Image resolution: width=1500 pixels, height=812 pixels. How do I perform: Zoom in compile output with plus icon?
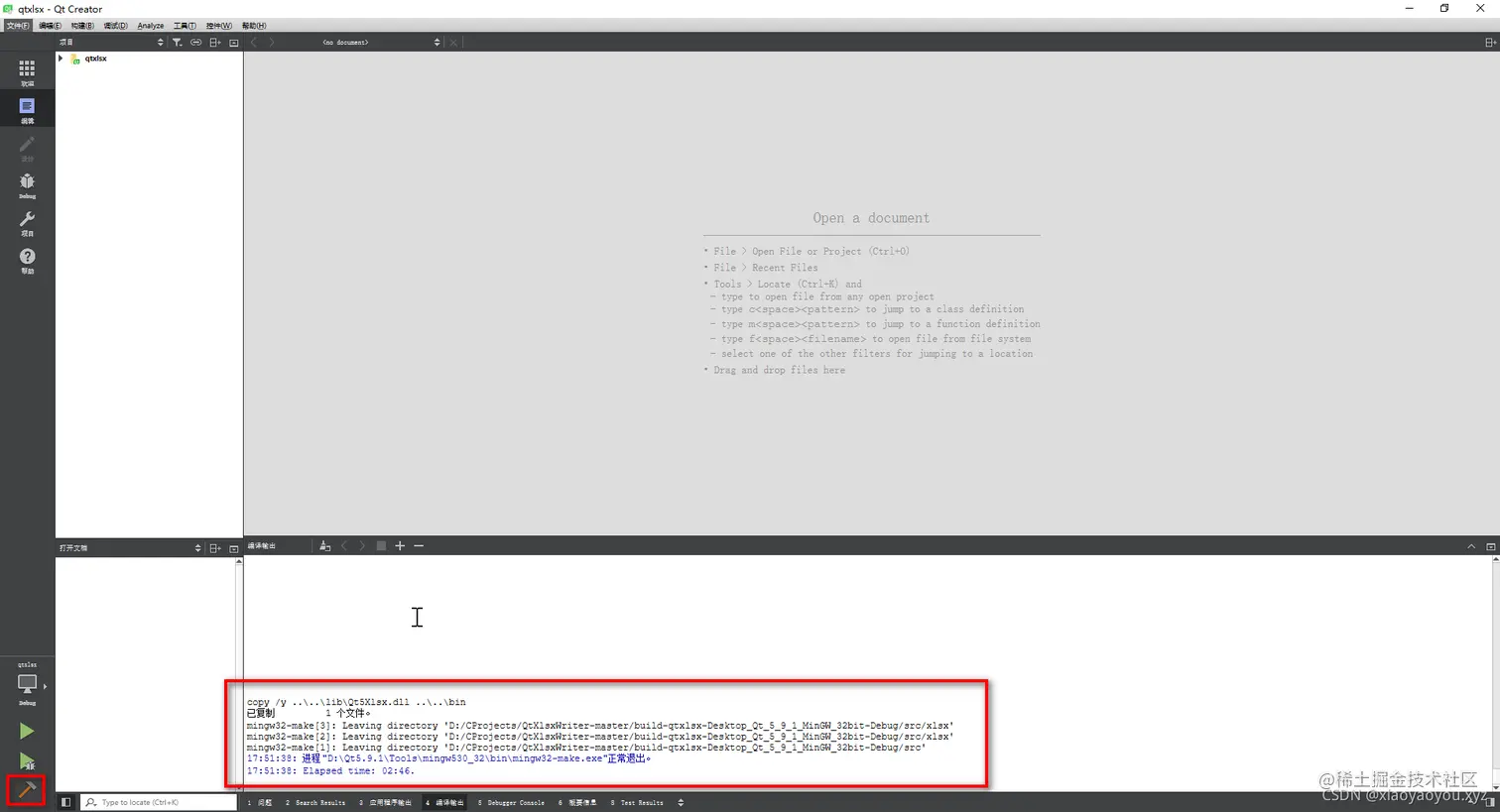click(x=400, y=546)
